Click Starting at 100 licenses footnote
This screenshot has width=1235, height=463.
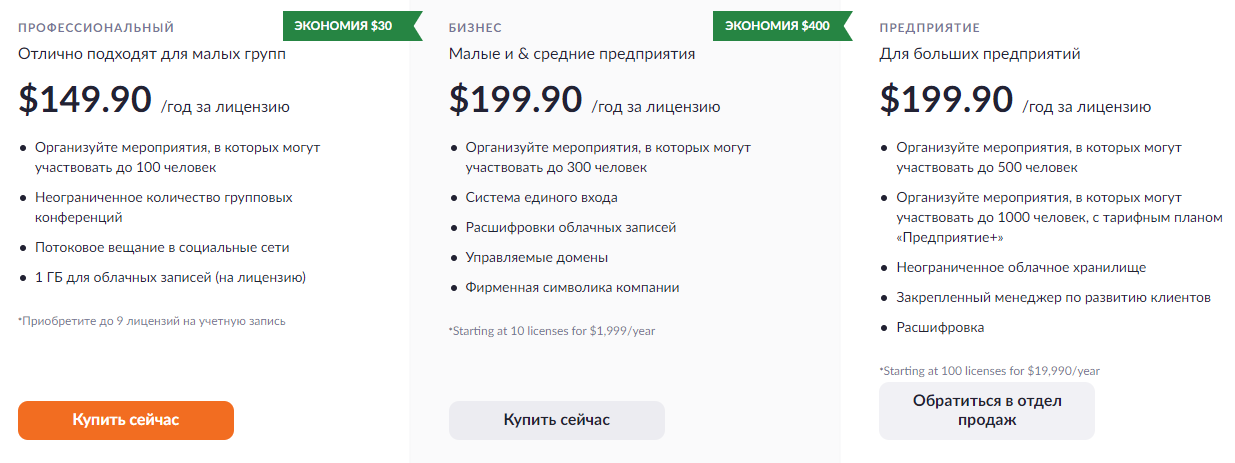point(990,370)
